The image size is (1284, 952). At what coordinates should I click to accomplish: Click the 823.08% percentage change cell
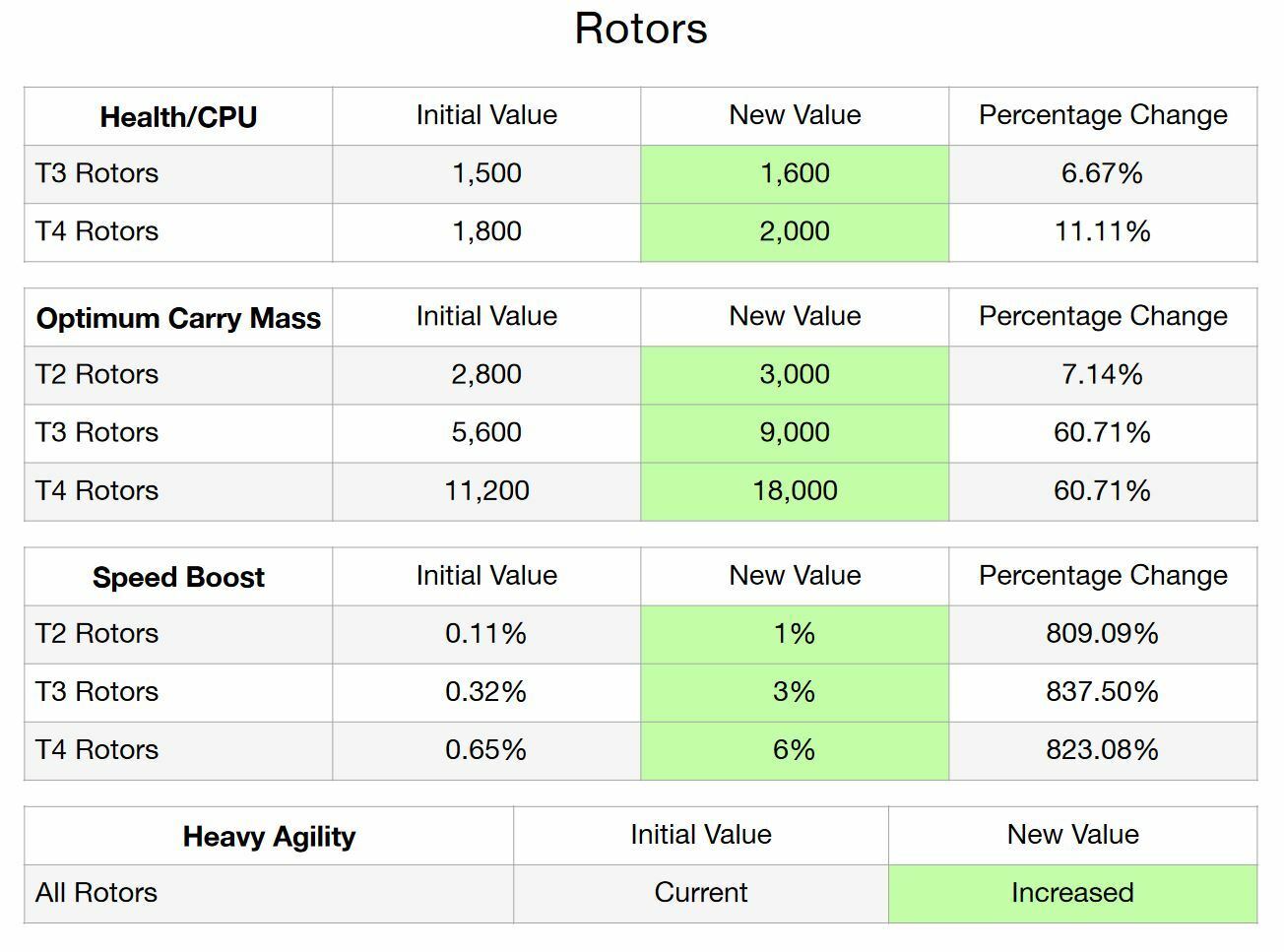tap(1102, 750)
